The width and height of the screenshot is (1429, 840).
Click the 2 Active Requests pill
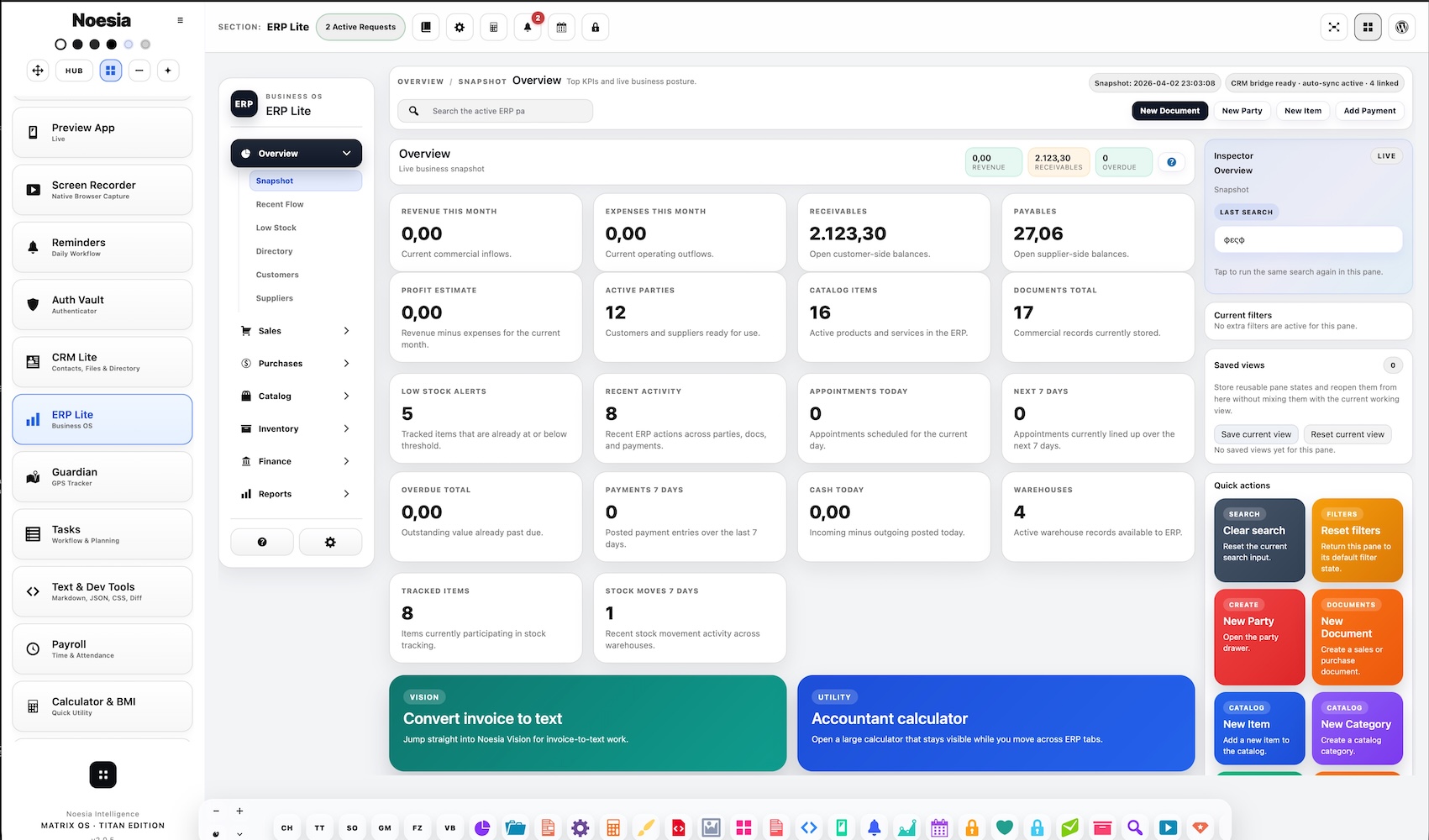point(360,27)
